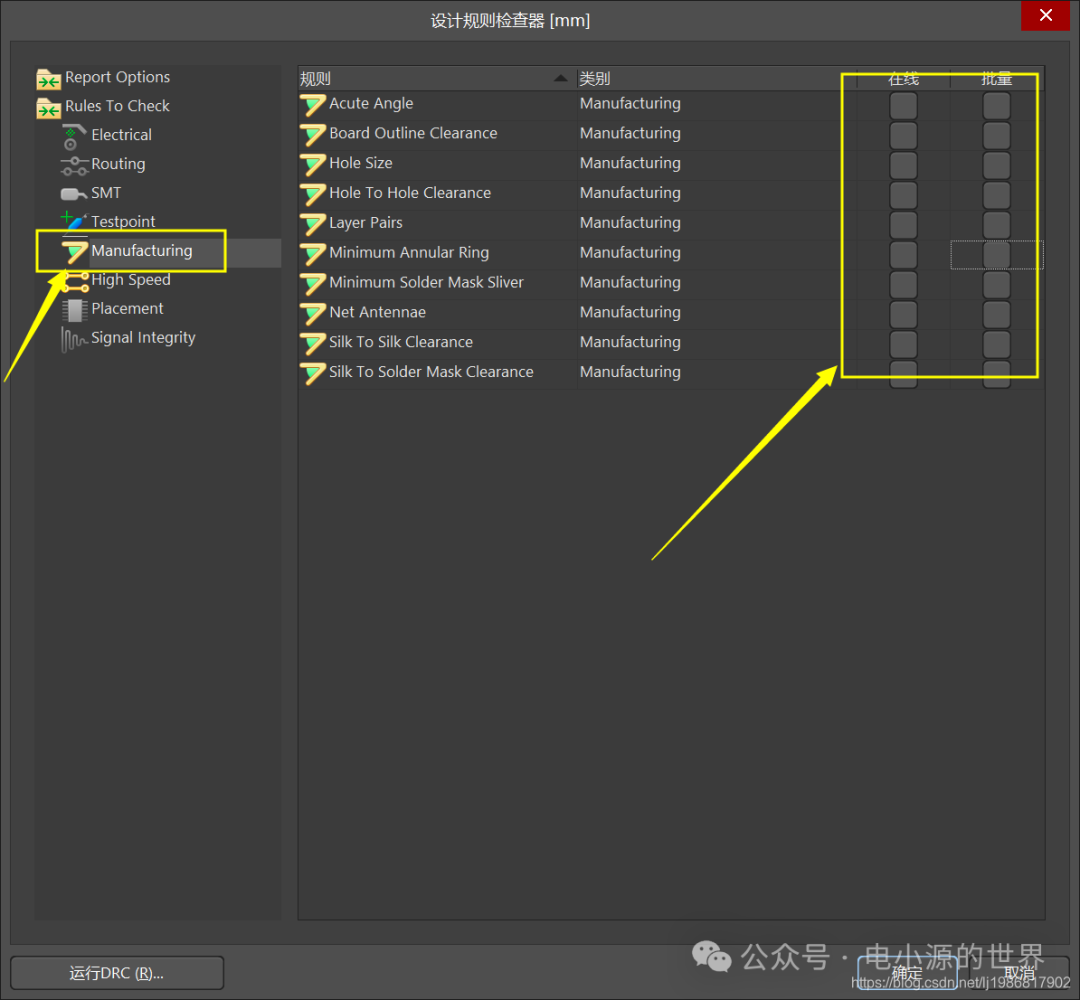Click Manufacturing category cell of Acute Angle row
1080x1000 pixels.
click(x=630, y=103)
